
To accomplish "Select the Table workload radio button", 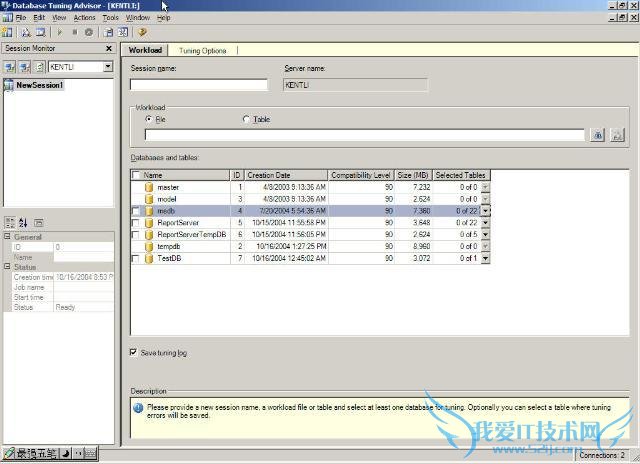I will click(x=247, y=119).
